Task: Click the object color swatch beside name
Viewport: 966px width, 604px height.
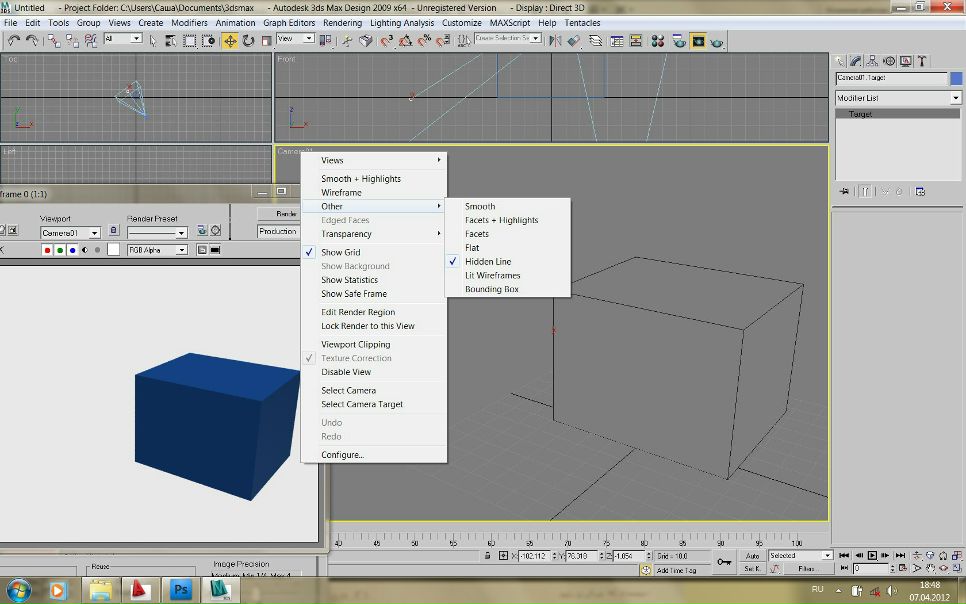Action: click(x=956, y=78)
